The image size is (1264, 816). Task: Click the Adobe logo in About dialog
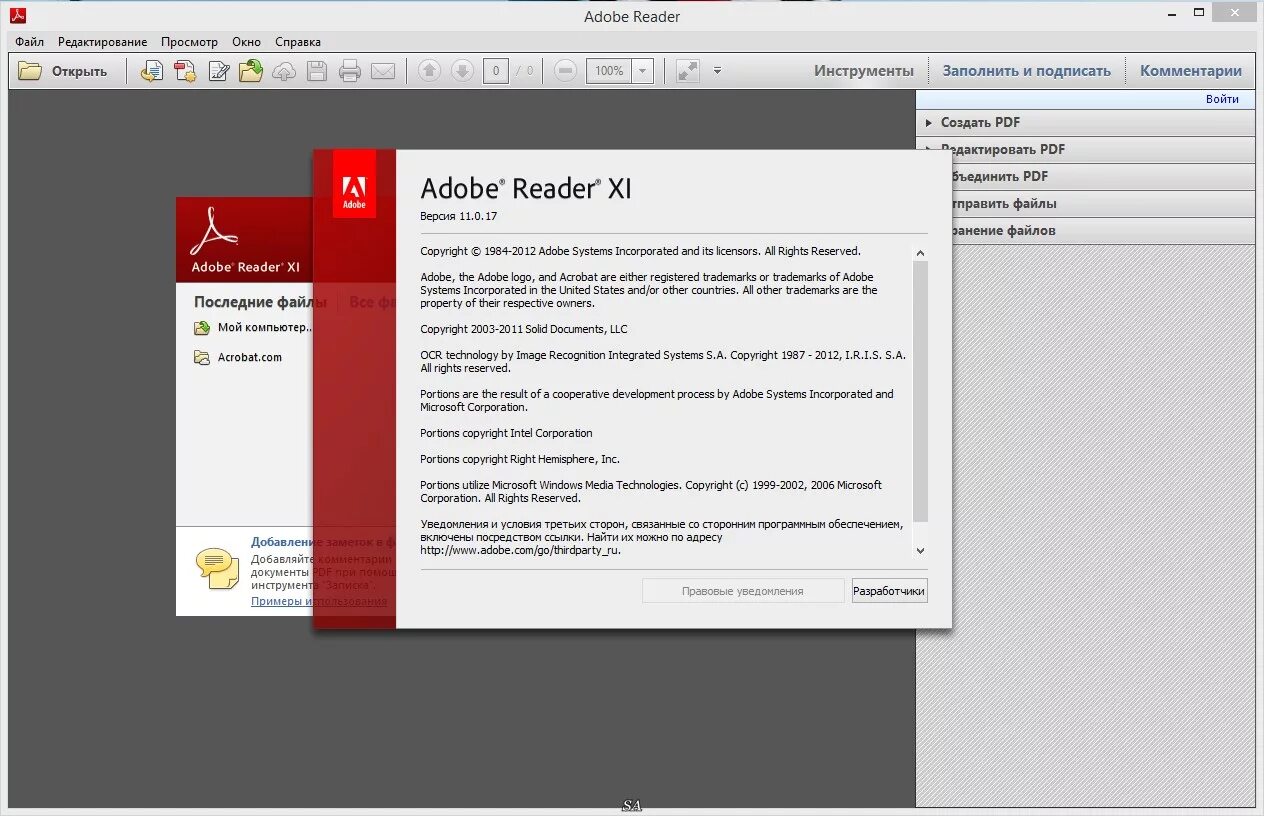[354, 185]
